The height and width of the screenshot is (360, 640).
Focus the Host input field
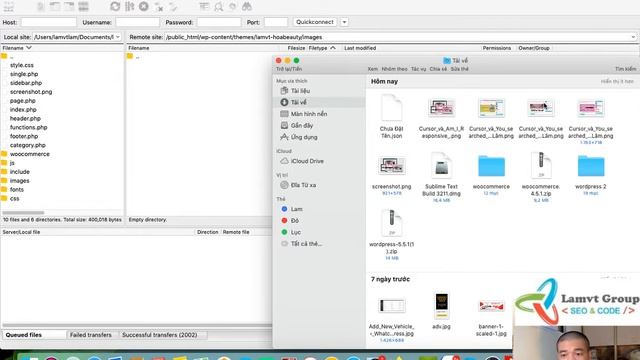[49, 22]
